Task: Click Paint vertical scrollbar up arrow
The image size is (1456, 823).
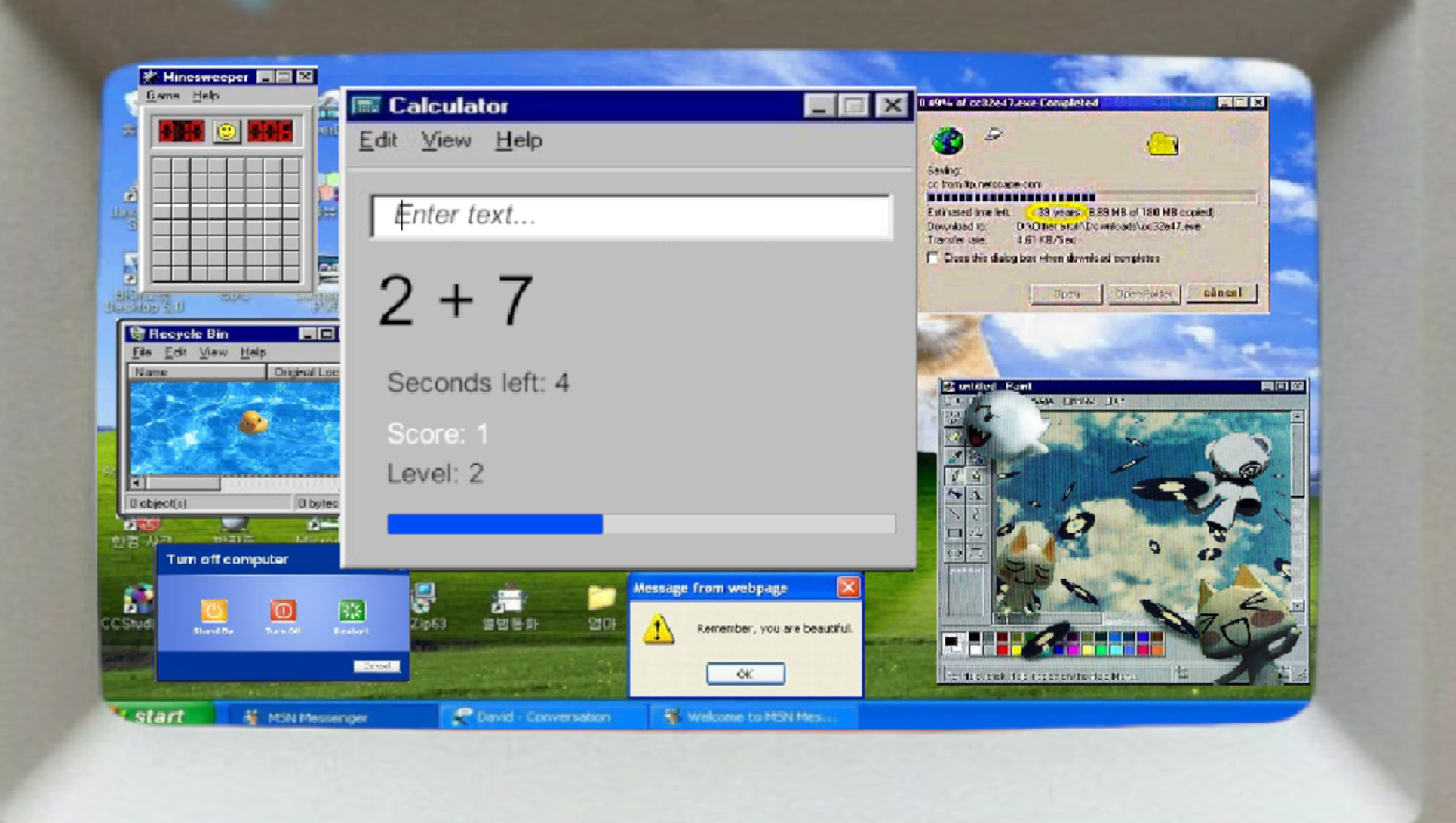Action: pyautogui.click(x=1297, y=416)
